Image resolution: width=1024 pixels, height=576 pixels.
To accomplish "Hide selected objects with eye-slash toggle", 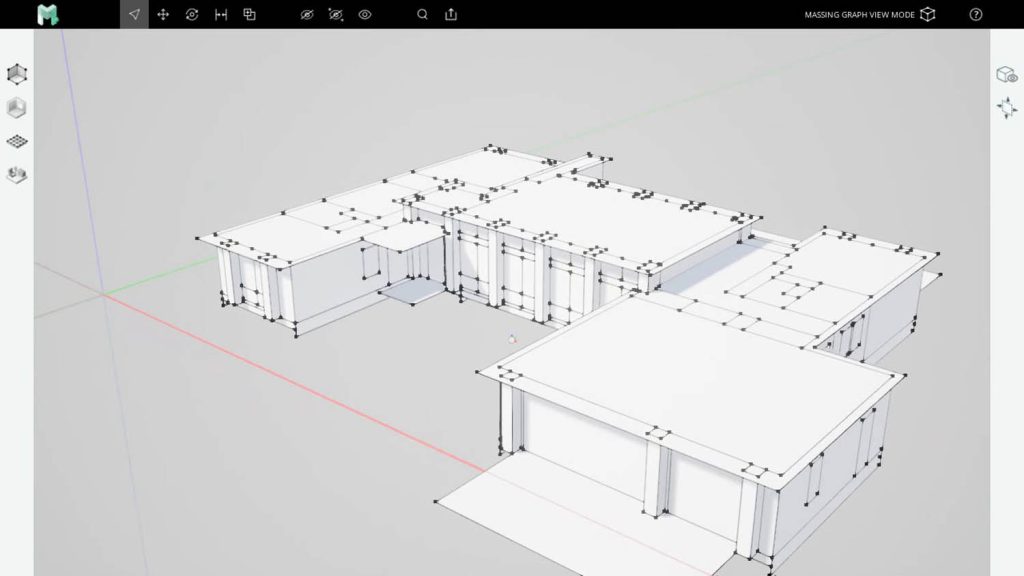I will [x=308, y=14].
